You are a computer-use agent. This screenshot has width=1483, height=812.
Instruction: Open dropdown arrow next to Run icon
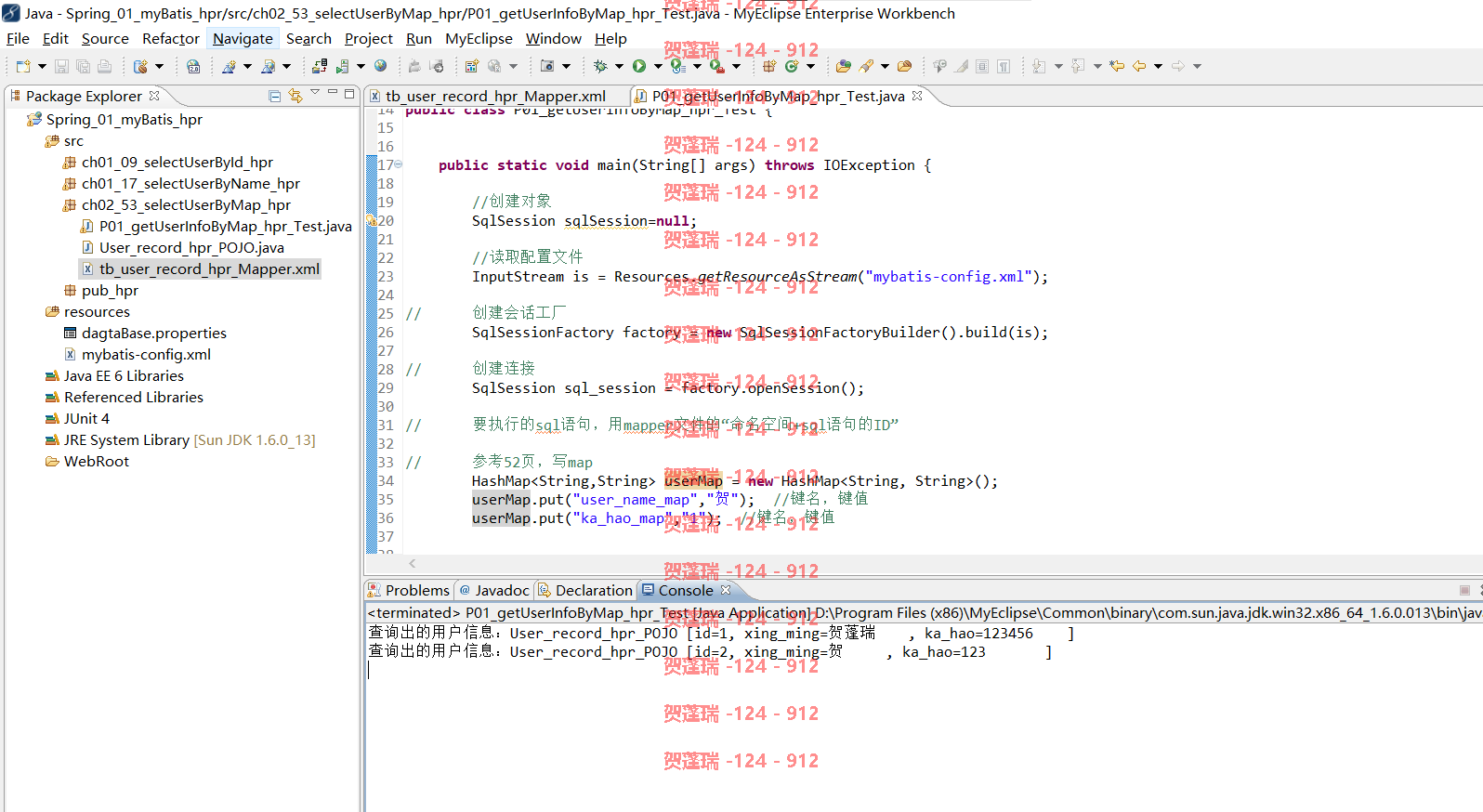point(658,66)
